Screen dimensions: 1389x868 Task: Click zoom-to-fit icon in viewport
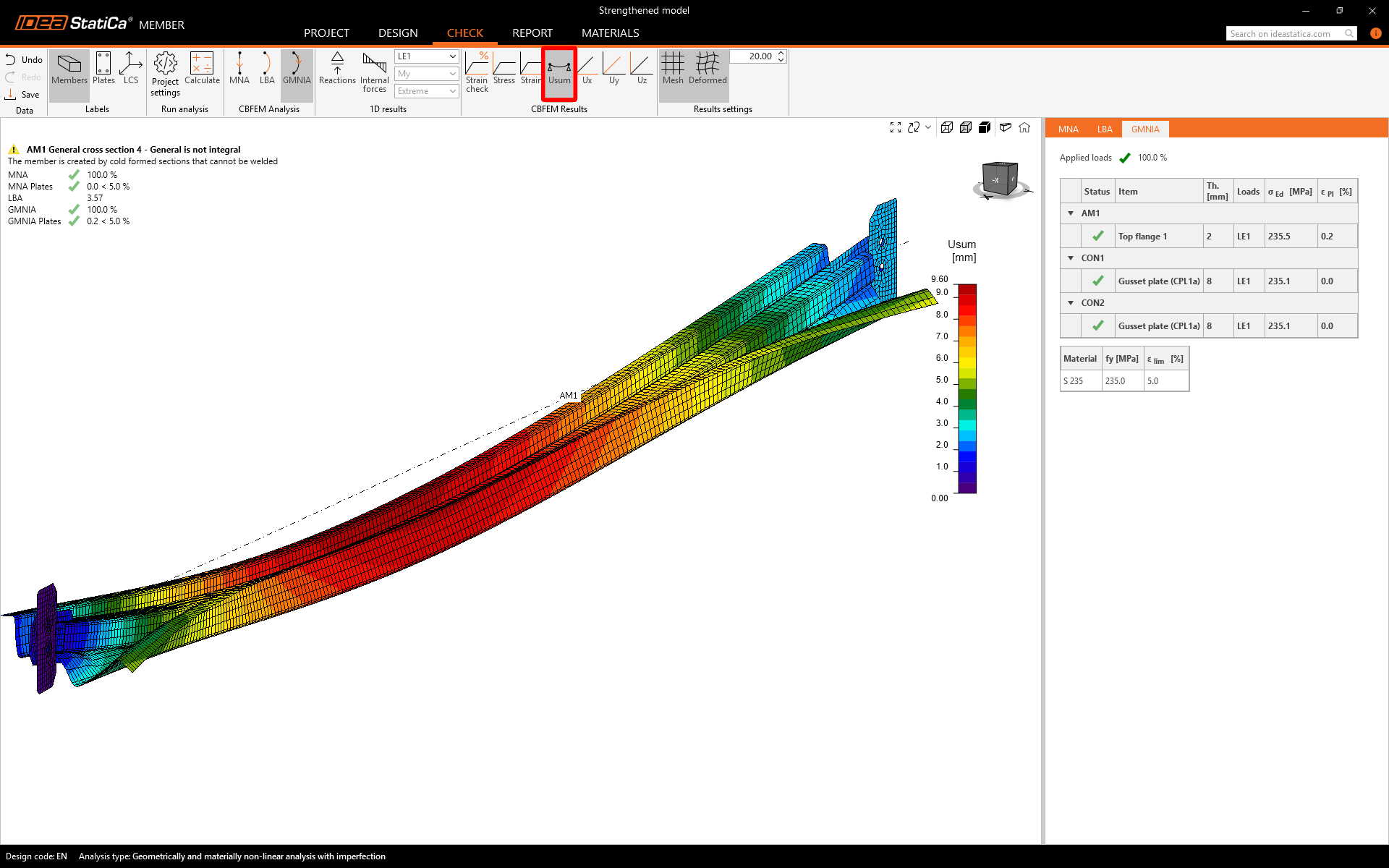(896, 127)
